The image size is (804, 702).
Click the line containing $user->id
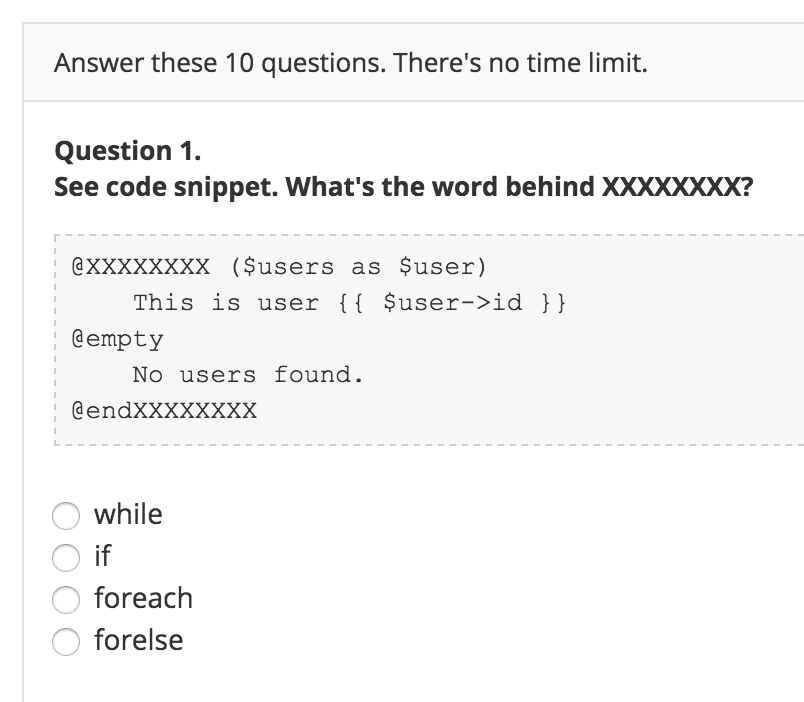346,302
